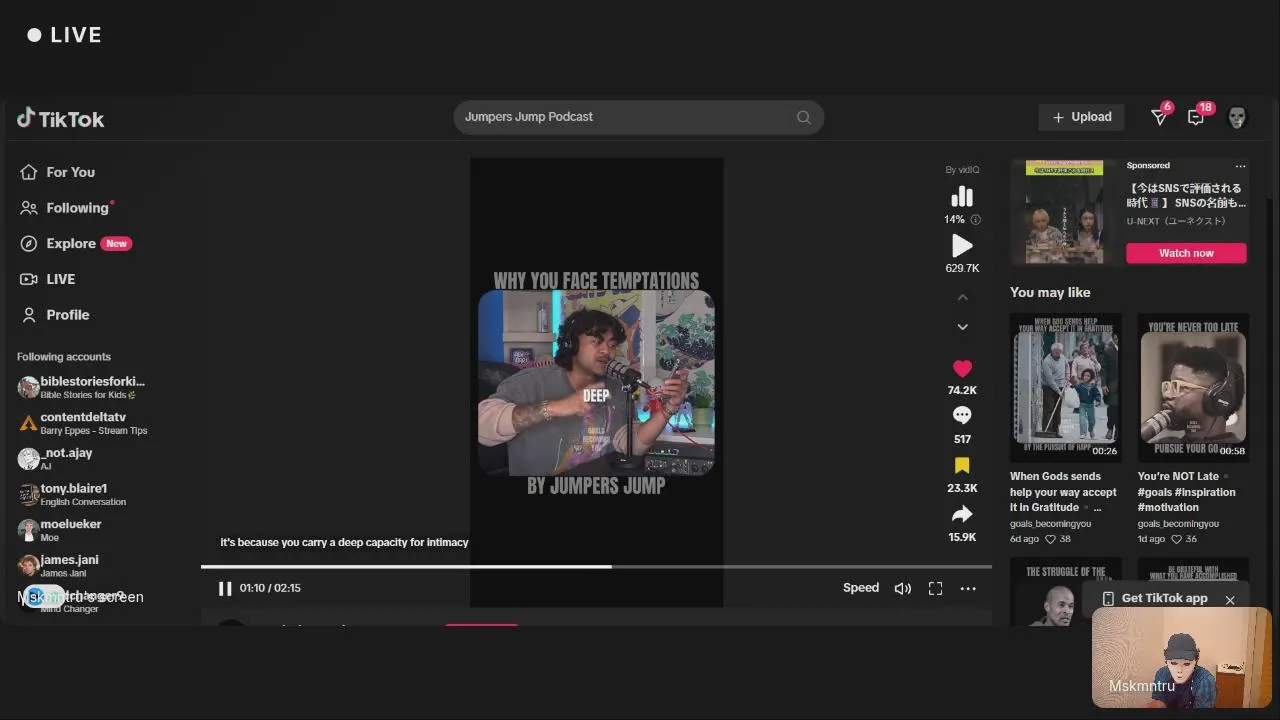Open sponsored U-NEXT ad thumbnail
The height and width of the screenshot is (720, 1280).
(1064, 213)
